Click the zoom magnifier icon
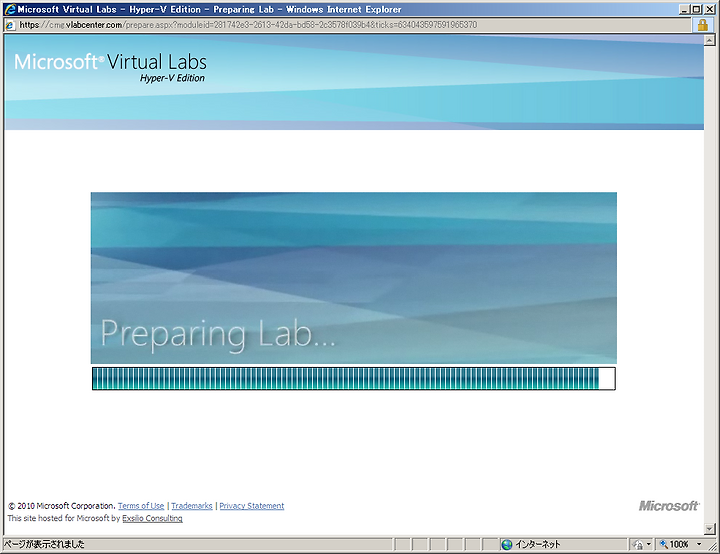The height and width of the screenshot is (554, 720). (x=664, y=544)
